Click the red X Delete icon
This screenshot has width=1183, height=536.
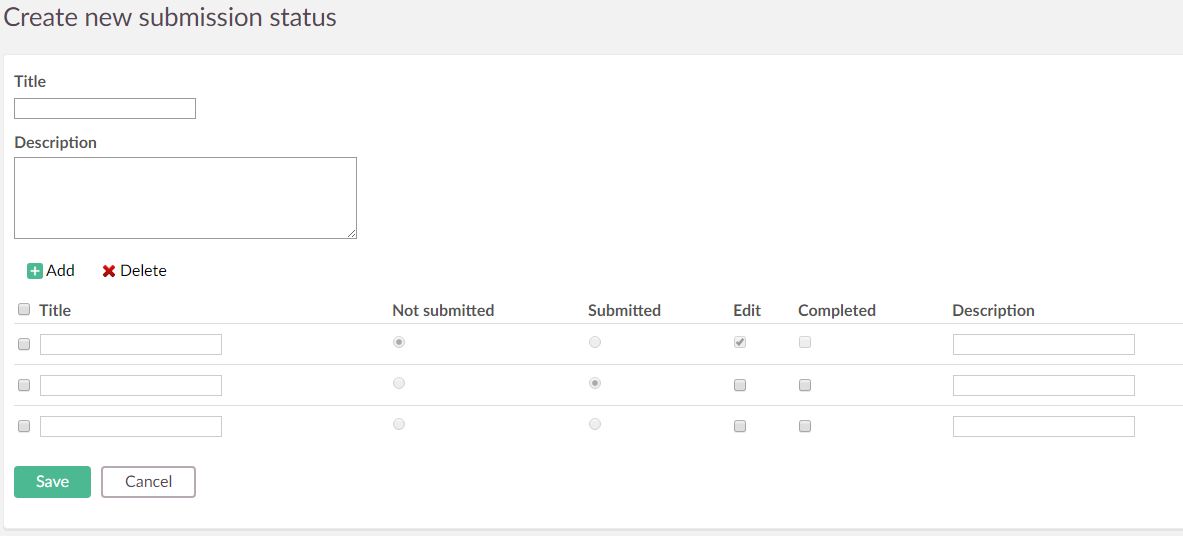tap(109, 271)
